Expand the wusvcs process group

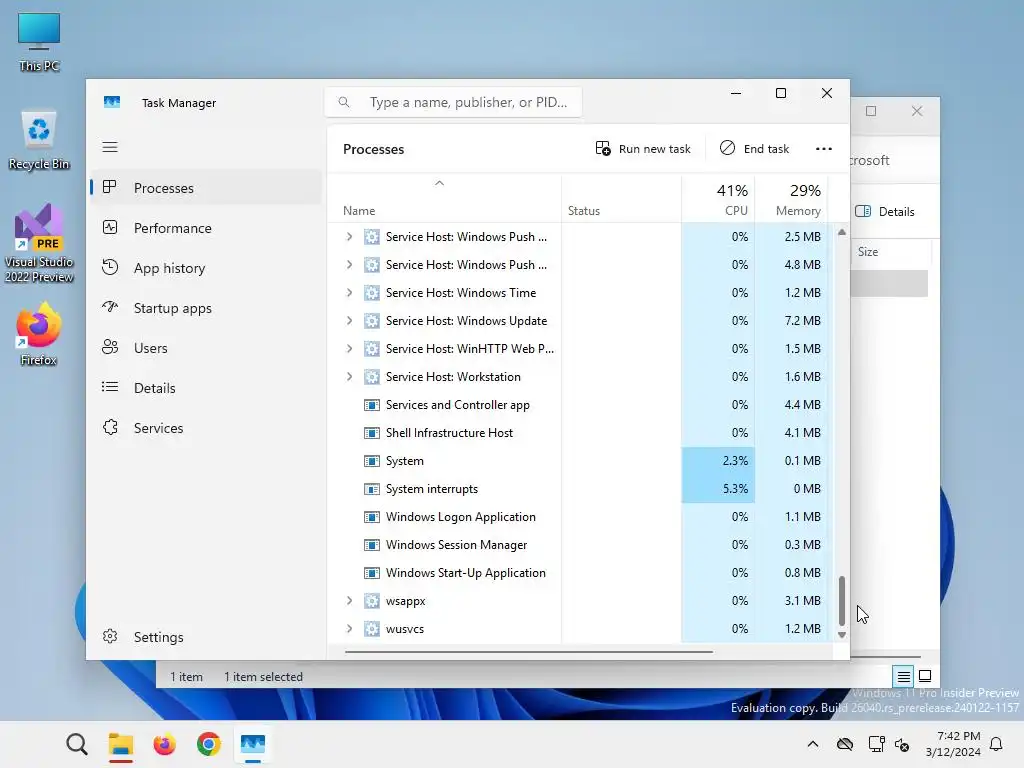tap(349, 629)
